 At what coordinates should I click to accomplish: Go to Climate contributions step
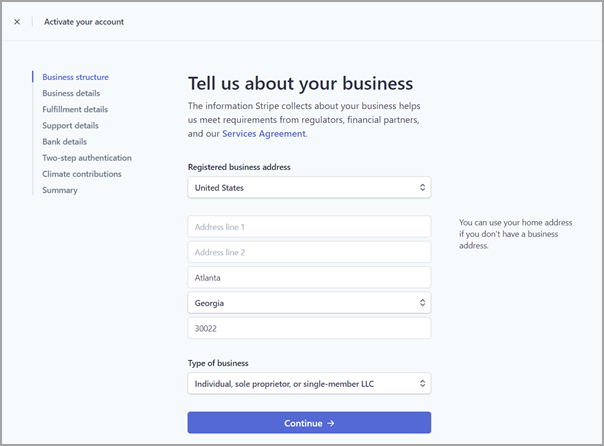(82, 174)
